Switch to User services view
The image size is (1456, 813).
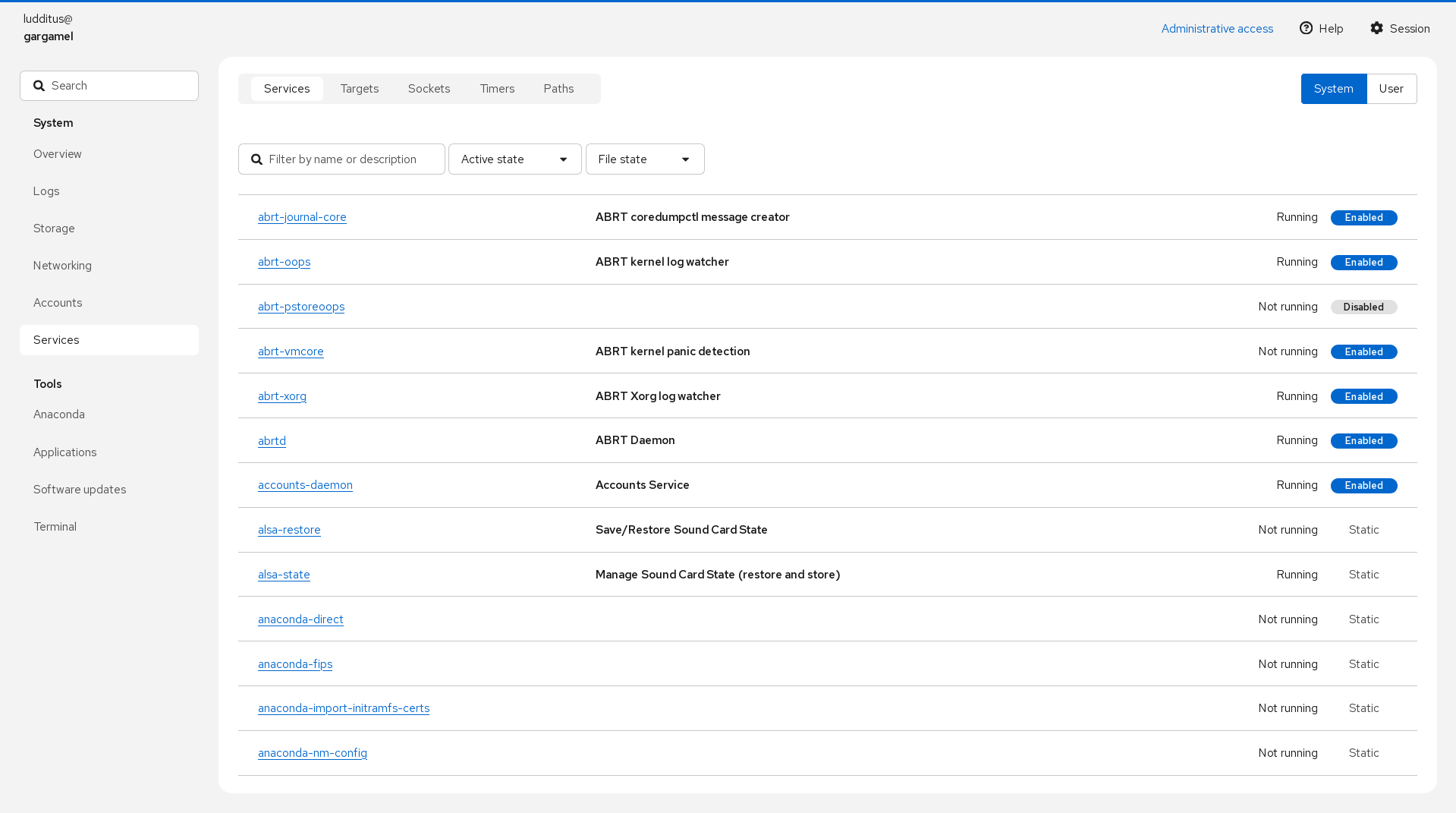pyautogui.click(x=1391, y=89)
